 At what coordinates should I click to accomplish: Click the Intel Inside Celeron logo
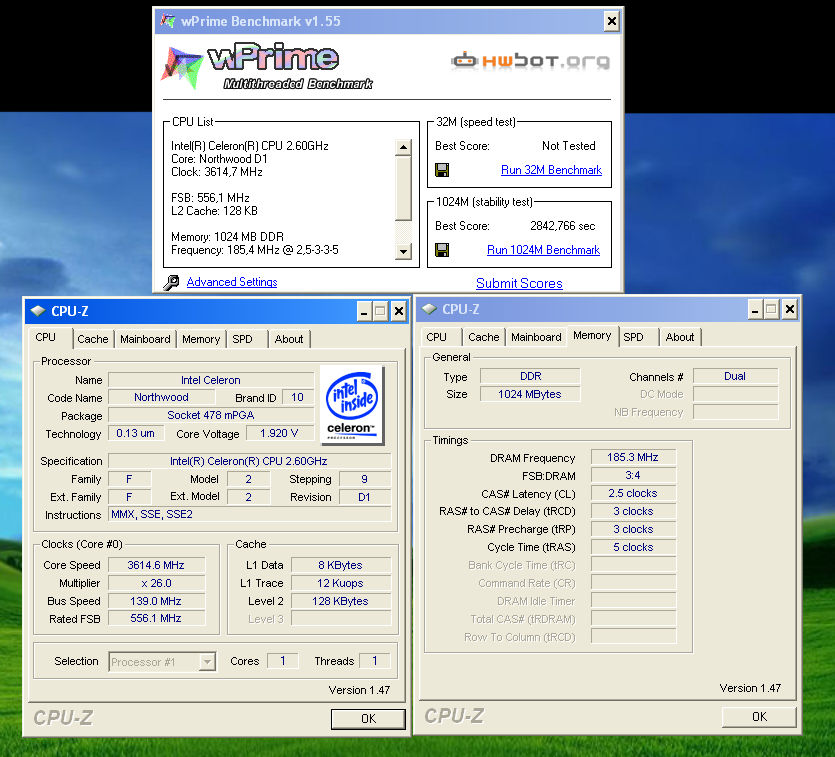pyautogui.click(x=352, y=405)
